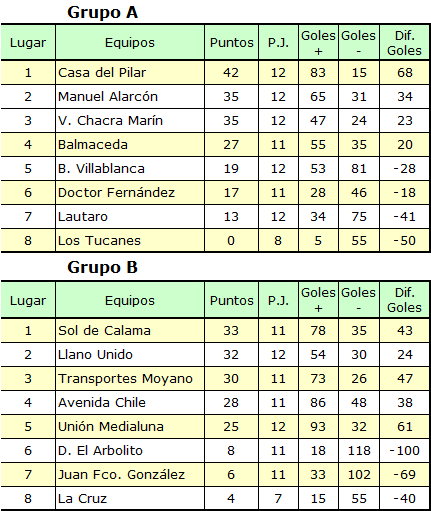Click Puntos header in Grupo A table

[232, 42]
